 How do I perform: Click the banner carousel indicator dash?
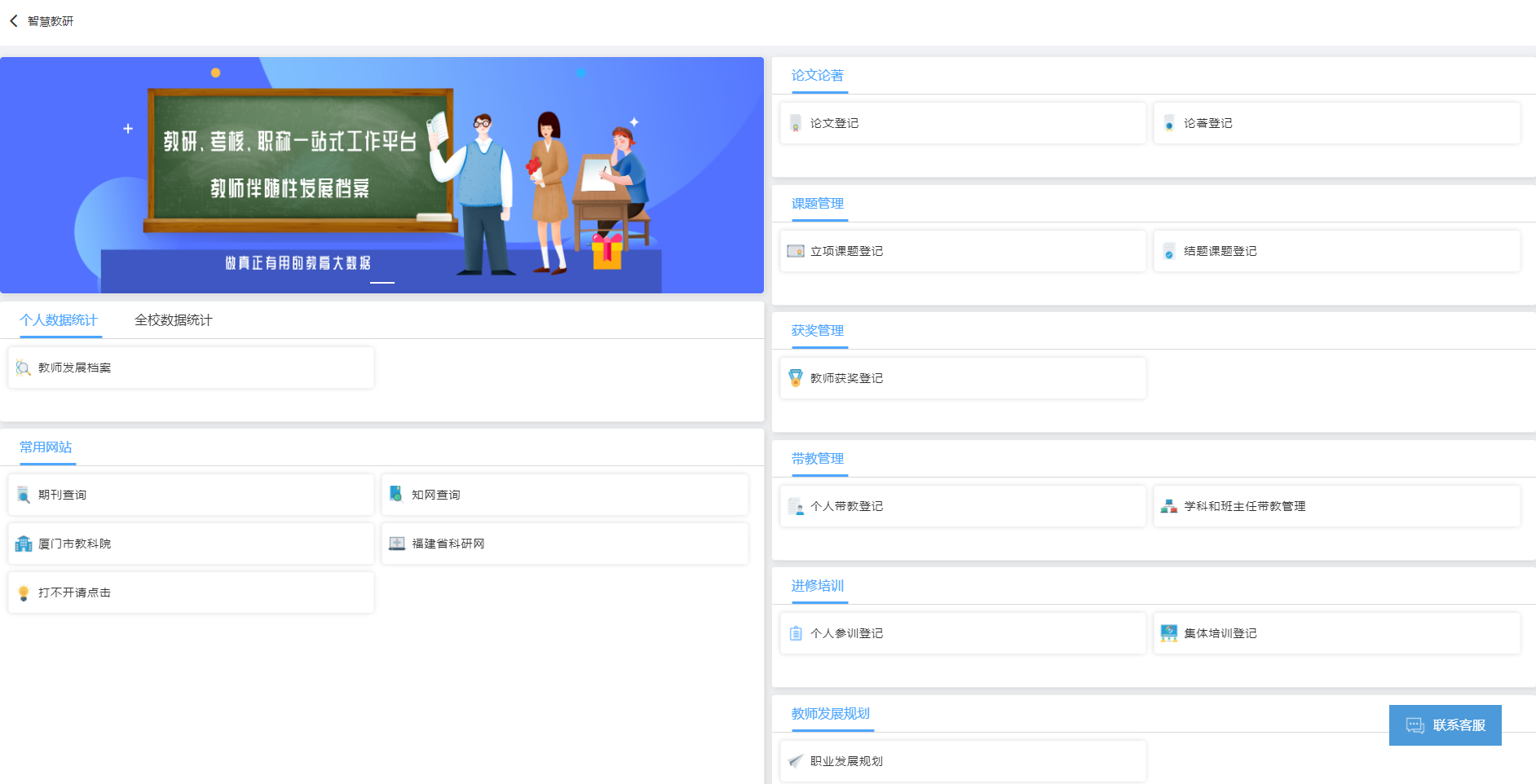pyautogui.click(x=382, y=283)
